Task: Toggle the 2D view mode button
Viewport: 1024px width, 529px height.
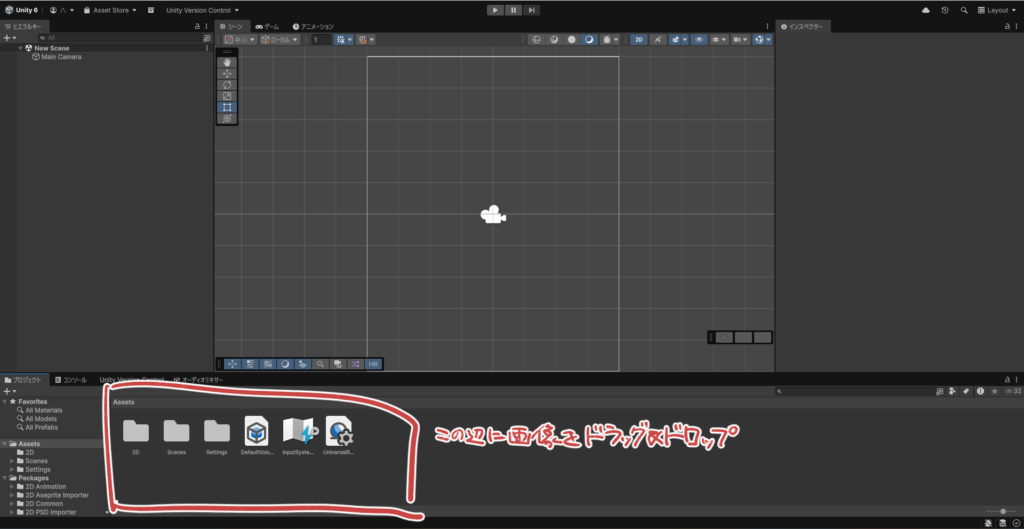Action: [x=638, y=40]
